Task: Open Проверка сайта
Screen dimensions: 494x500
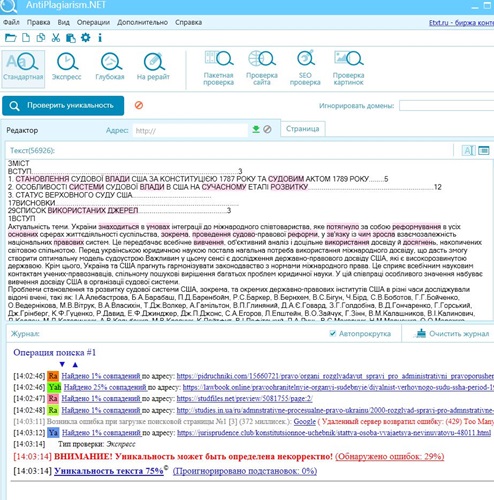Action: (262, 68)
